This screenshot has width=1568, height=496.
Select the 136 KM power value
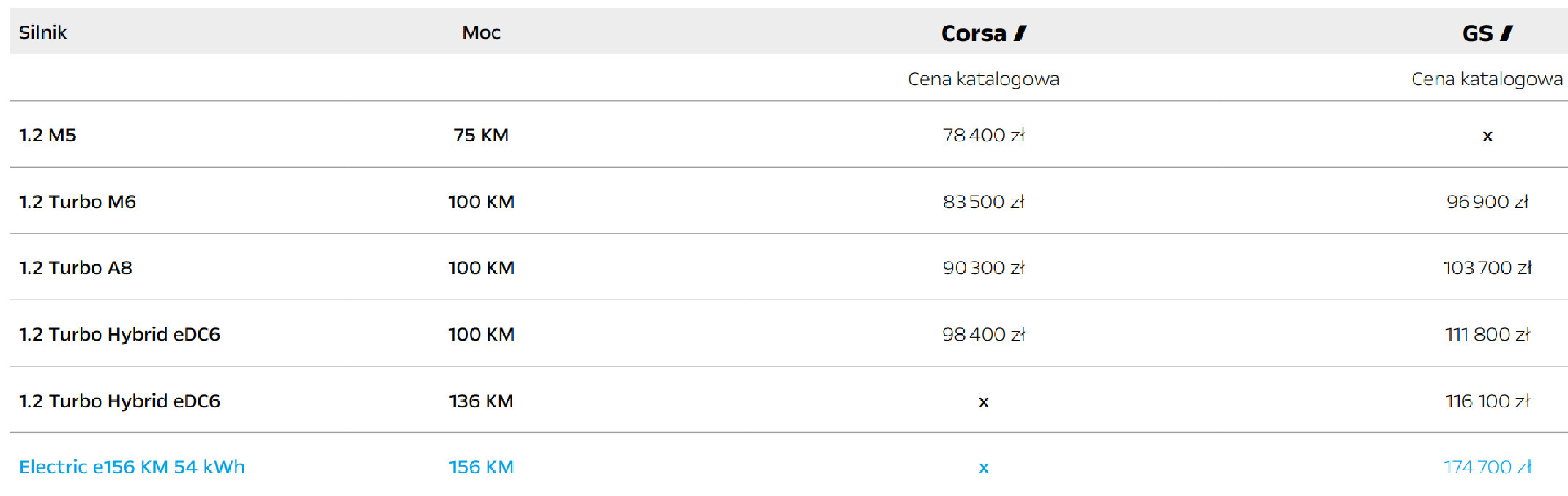pyautogui.click(x=481, y=401)
